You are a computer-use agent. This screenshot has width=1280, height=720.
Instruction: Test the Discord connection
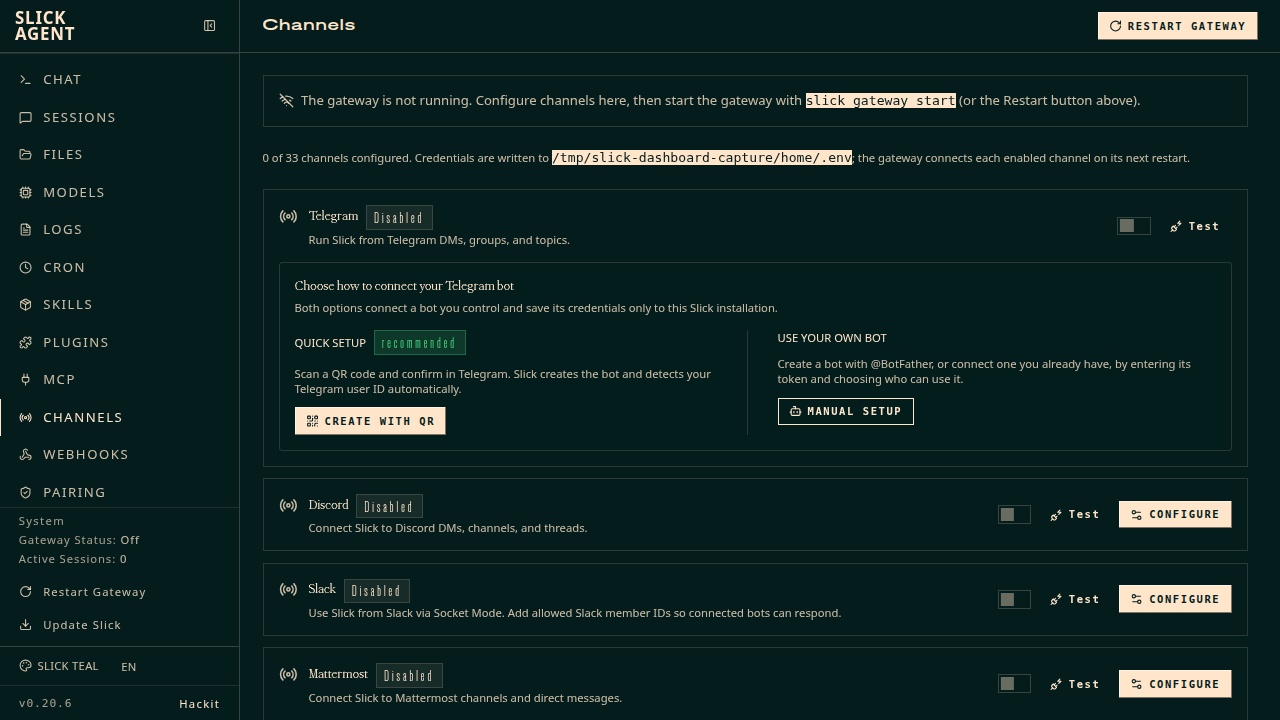coord(1075,514)
